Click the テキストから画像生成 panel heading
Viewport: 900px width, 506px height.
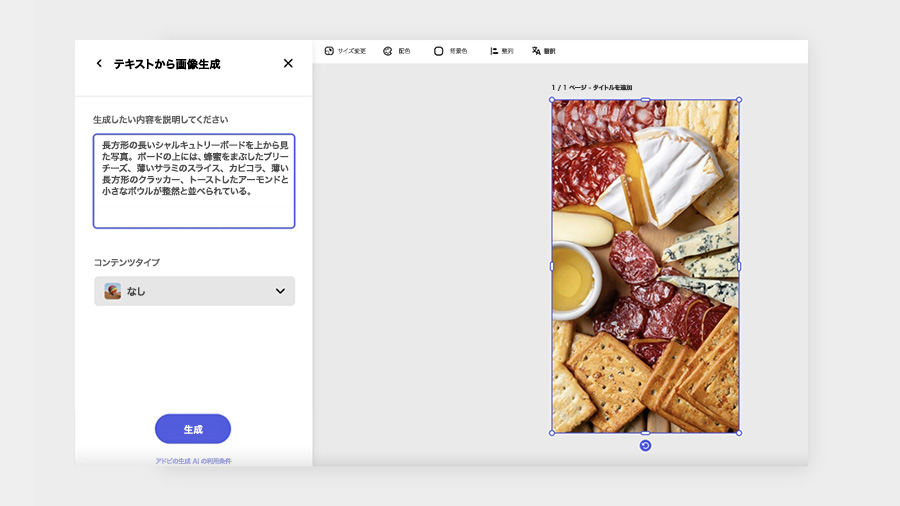coord(167,64)
